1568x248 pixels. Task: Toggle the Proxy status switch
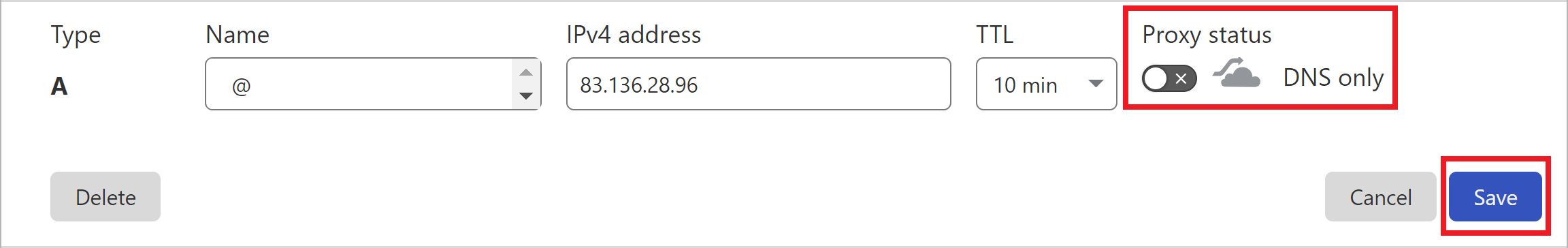1169,78
